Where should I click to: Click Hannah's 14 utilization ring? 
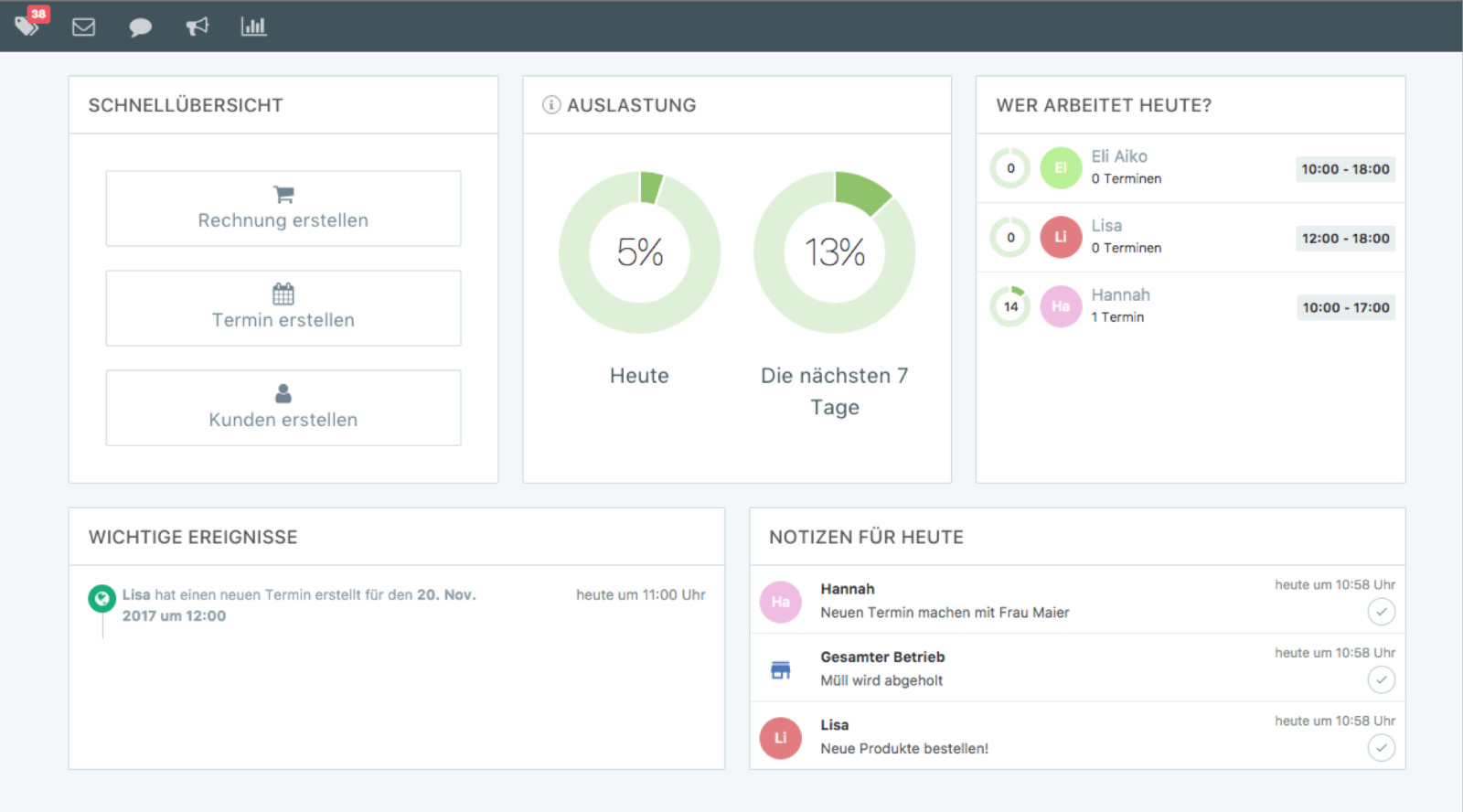tap(1010, 306)
